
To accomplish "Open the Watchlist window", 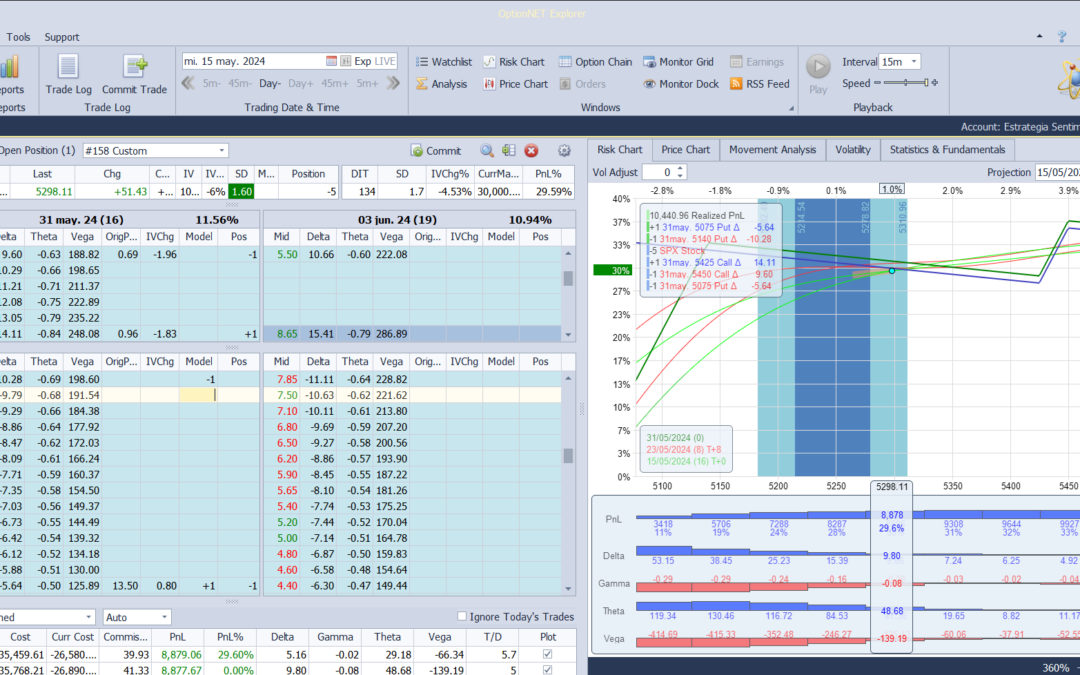I will [x=443, y=62].
